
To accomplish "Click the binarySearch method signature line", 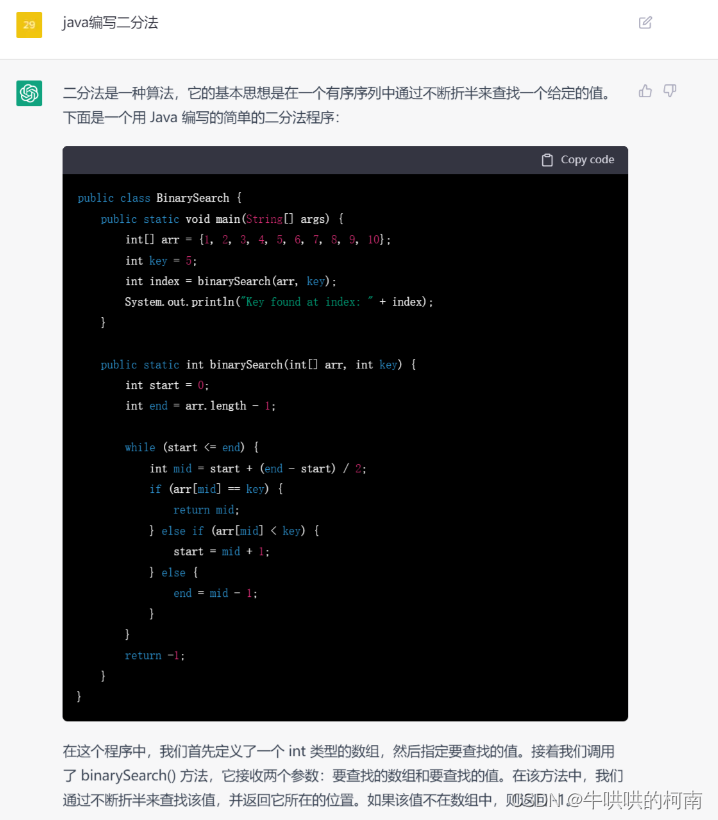I will tap(258, 365).
